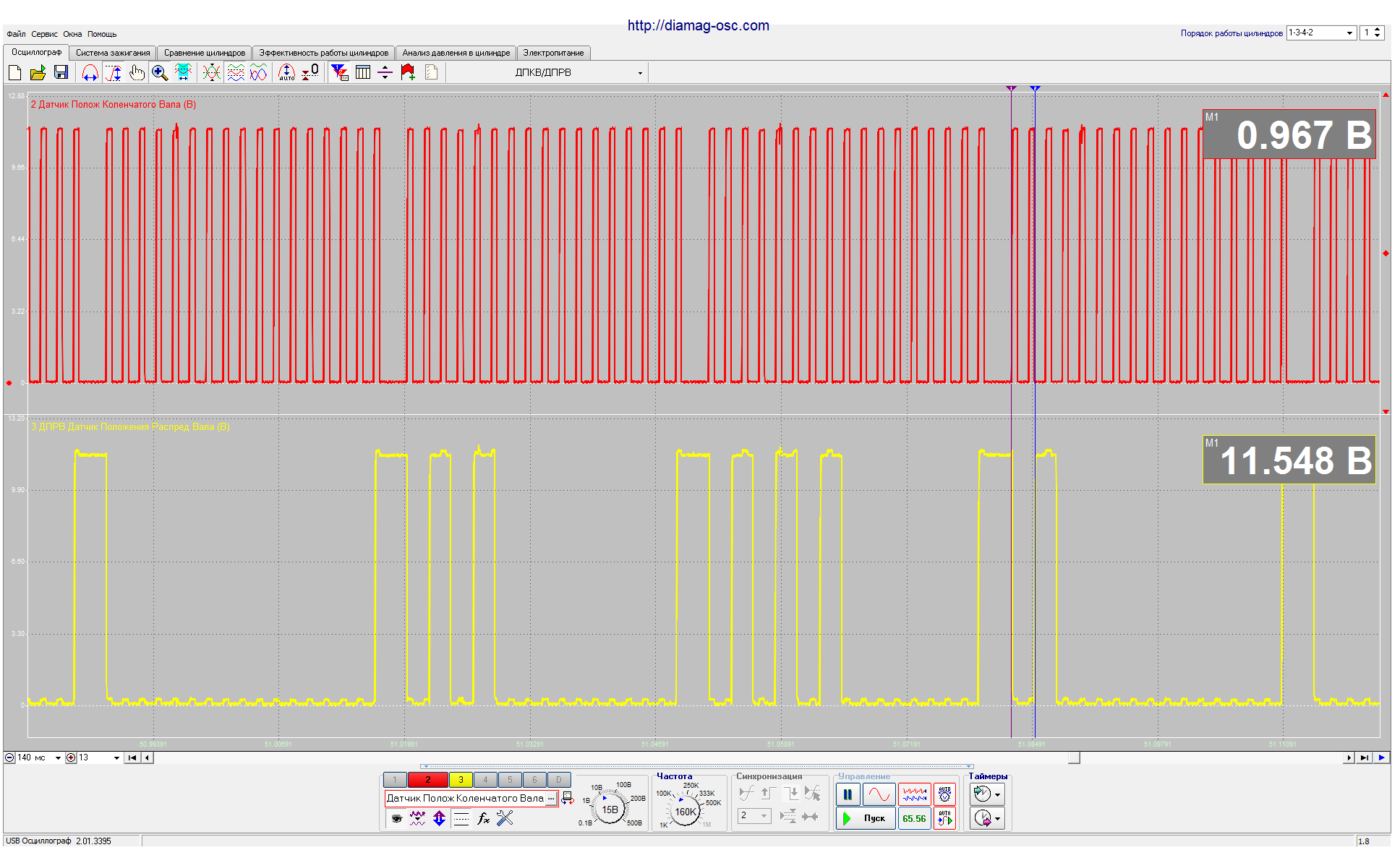Open the Сервис menu

click(x=44, y=34)
